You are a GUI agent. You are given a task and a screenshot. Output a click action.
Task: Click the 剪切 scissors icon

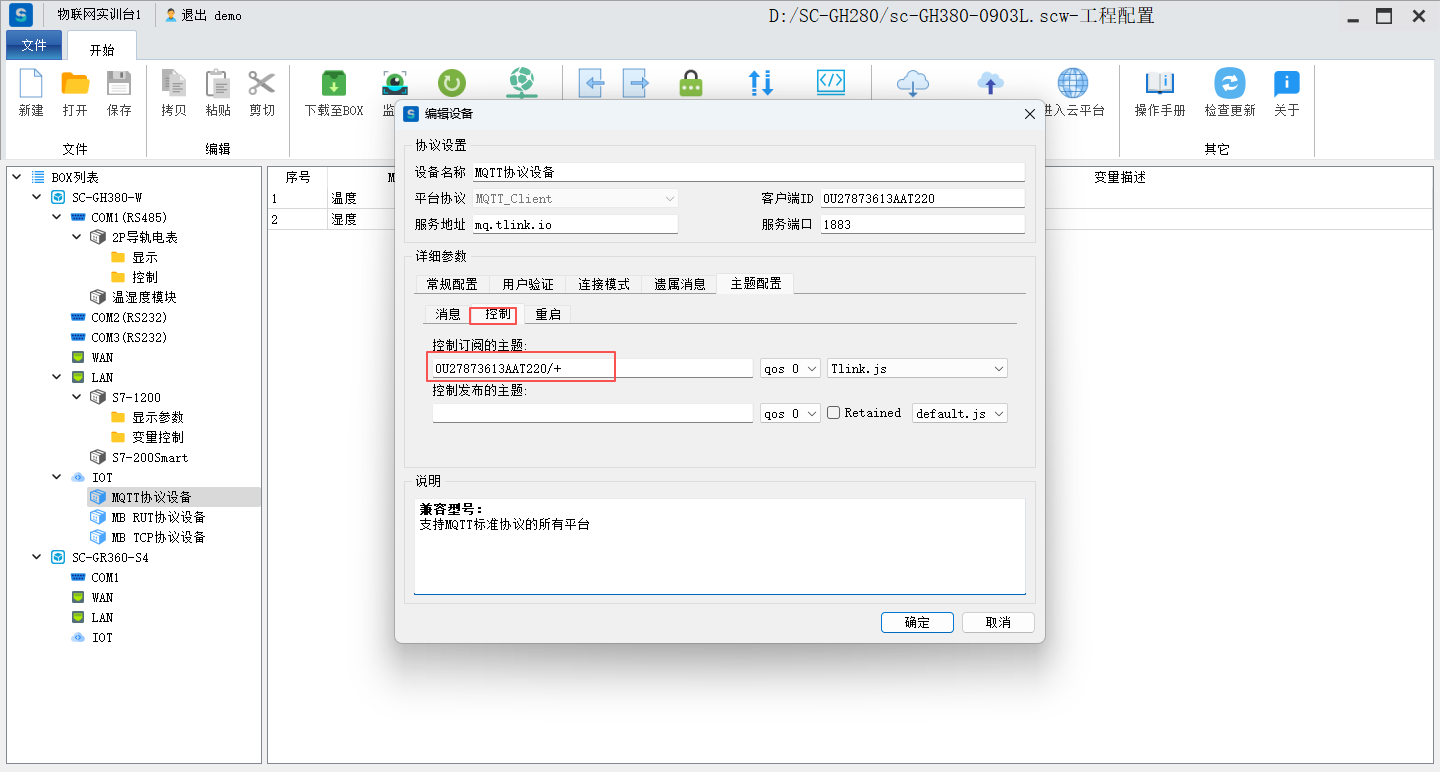[x=262, y=84]
